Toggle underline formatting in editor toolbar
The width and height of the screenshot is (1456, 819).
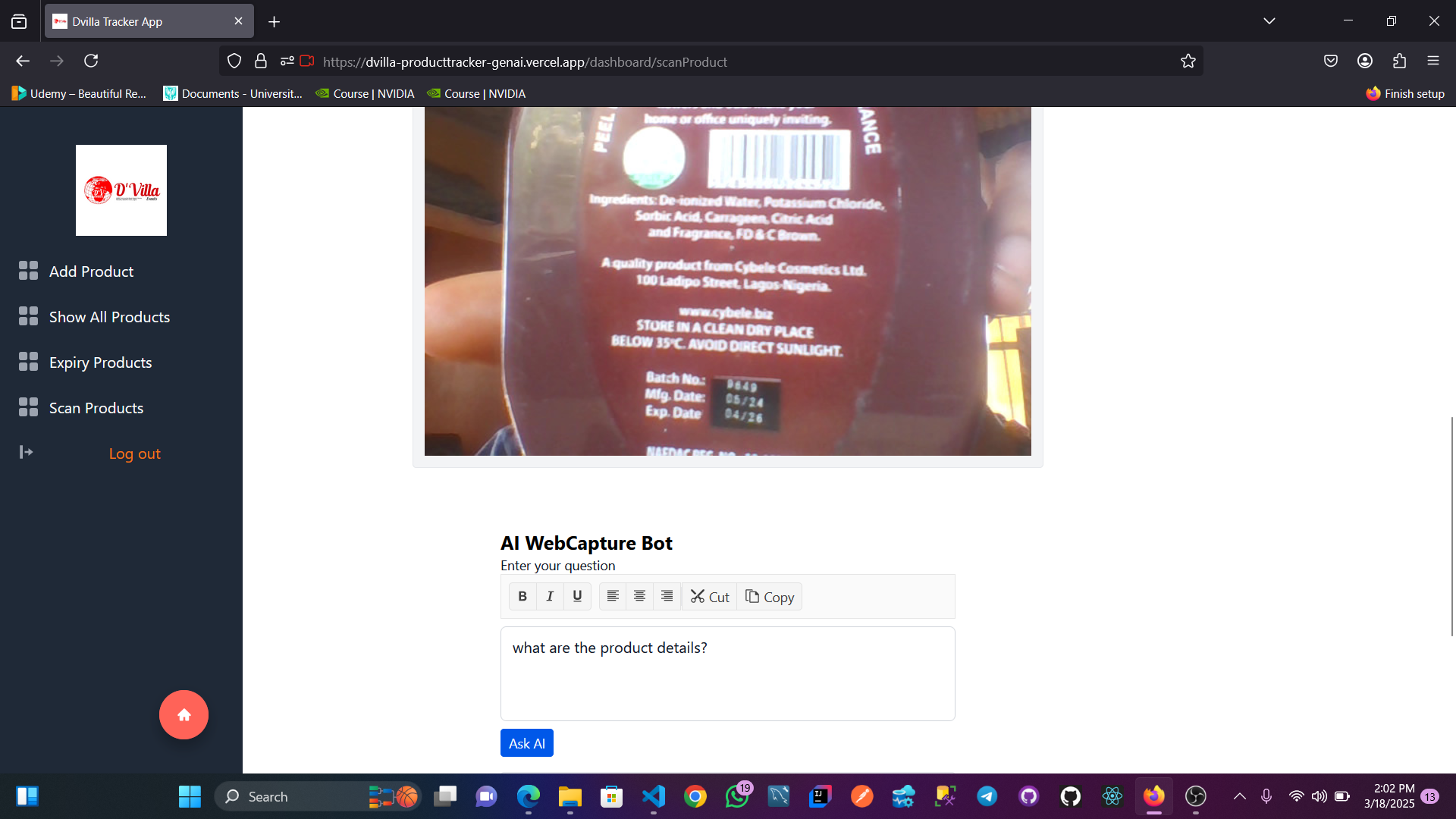tap(577, 597)
